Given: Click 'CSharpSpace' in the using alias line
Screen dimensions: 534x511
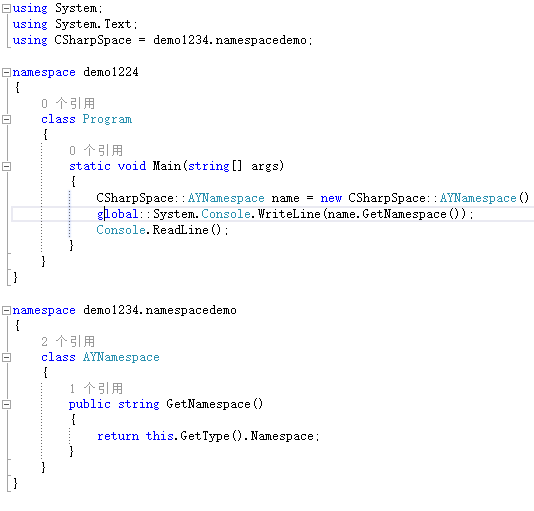Looking at the screenshot, I should pyautogui.click(x=93, y=40).
